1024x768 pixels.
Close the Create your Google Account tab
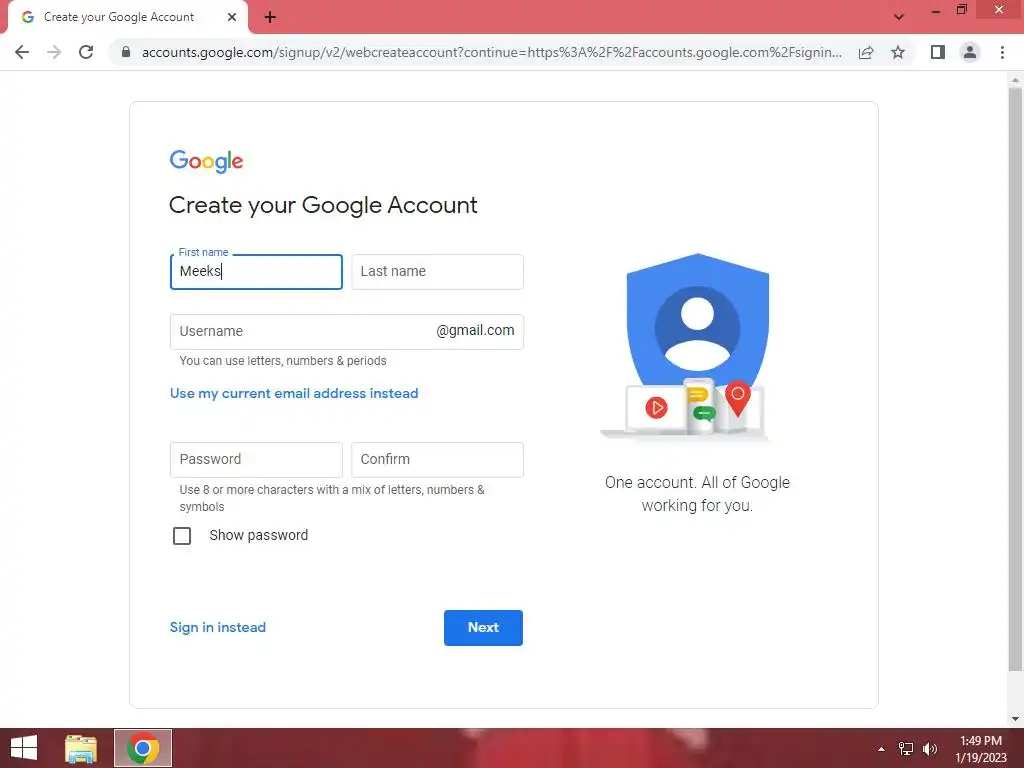coord(231,17)
